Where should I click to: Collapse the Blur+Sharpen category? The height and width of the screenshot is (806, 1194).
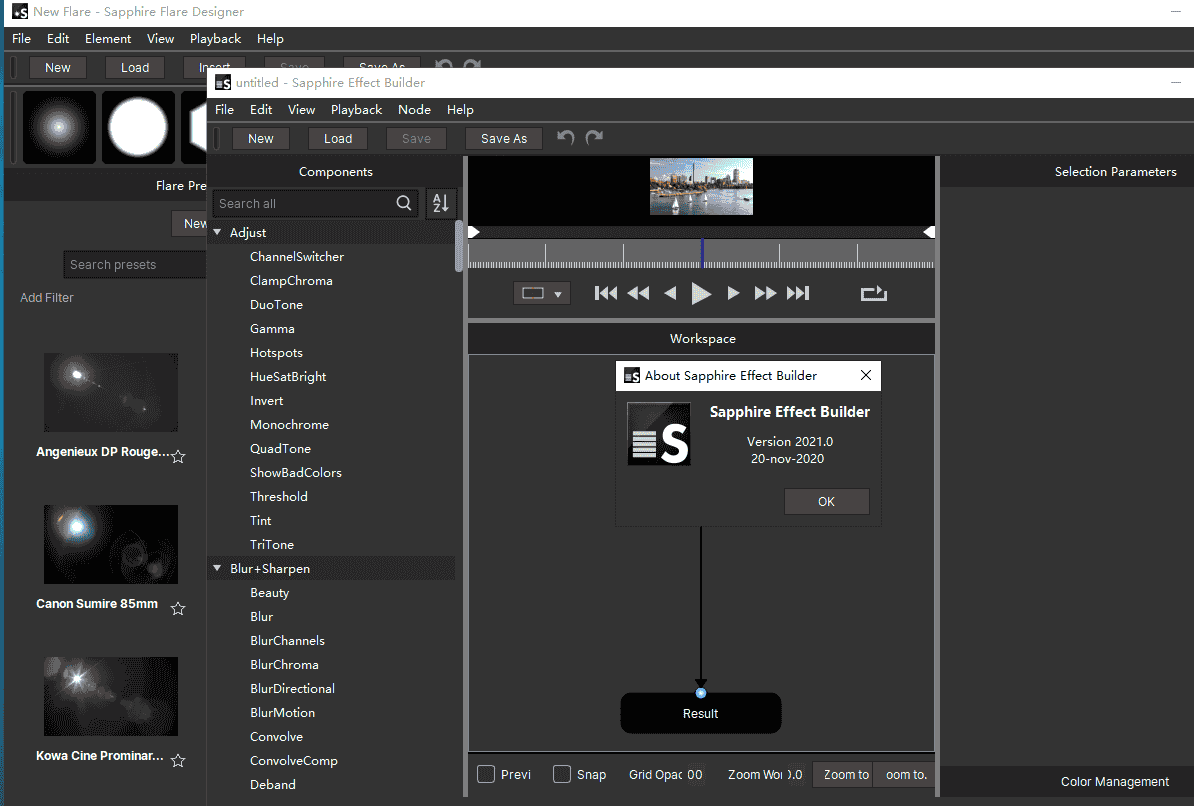pyautogui.click(x=217, y=568)
